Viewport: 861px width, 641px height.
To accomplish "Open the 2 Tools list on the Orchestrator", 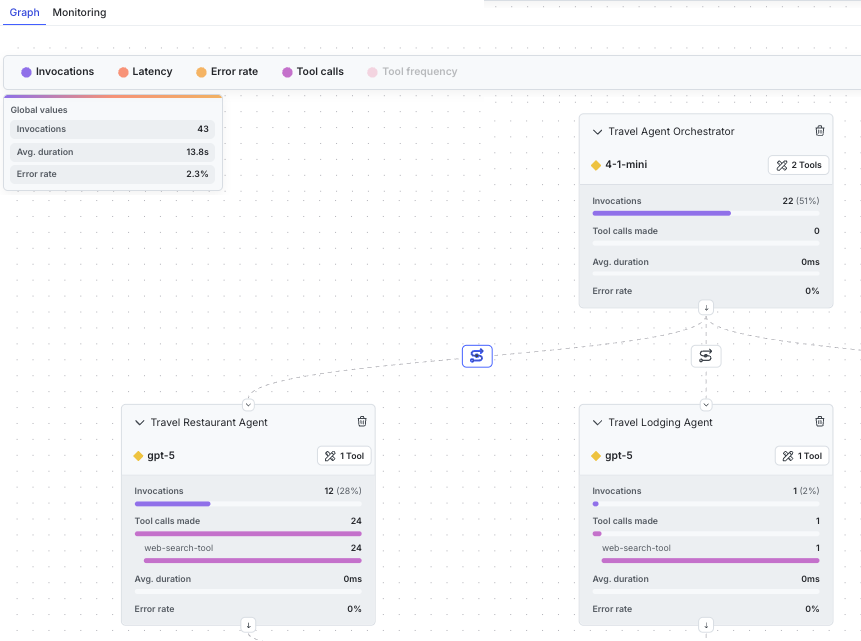I will 798,165.
